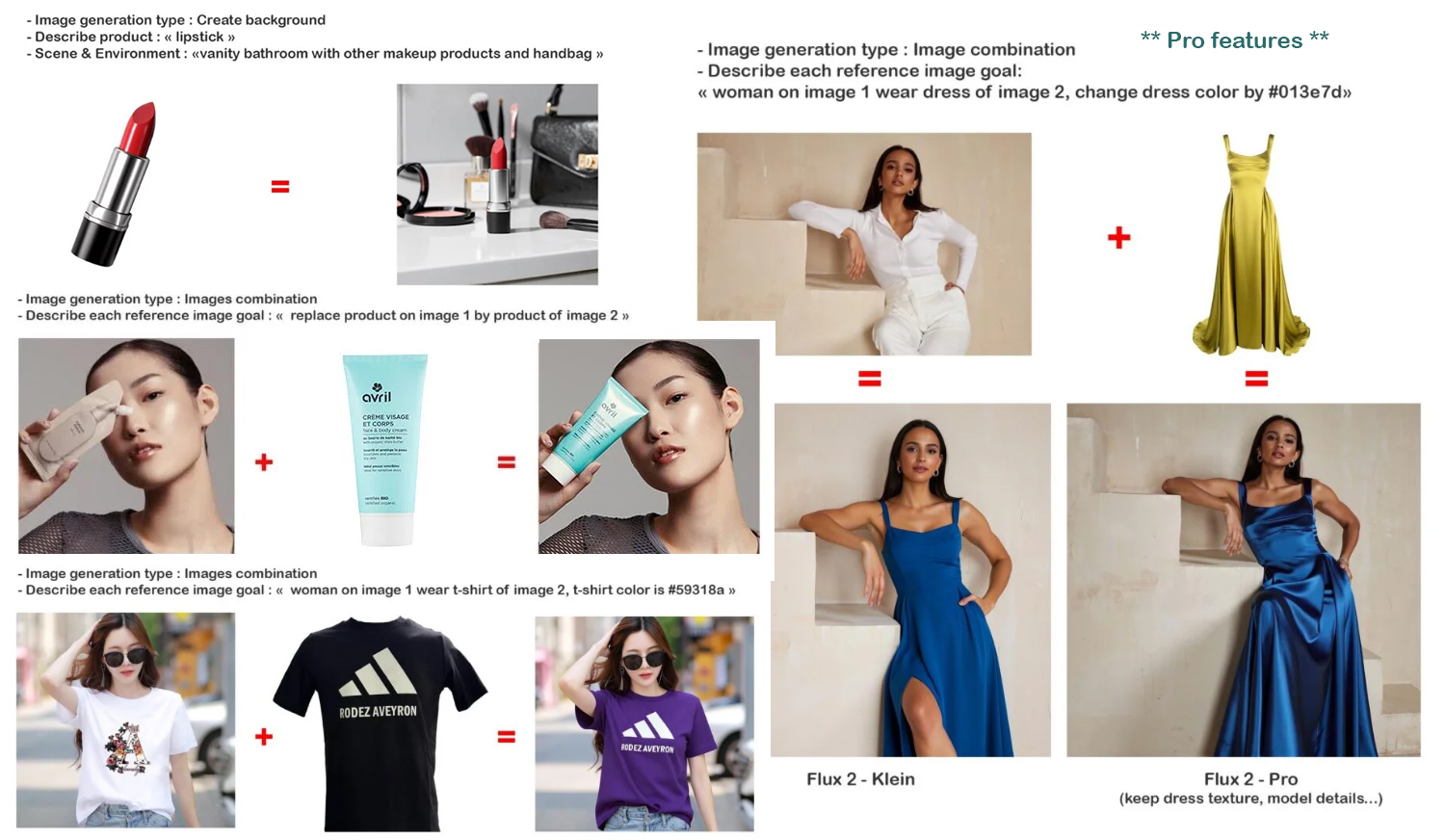Click the red equals sign under the yellow dress
Viewport: 1445px width, 840px height.
(1256, 380)
